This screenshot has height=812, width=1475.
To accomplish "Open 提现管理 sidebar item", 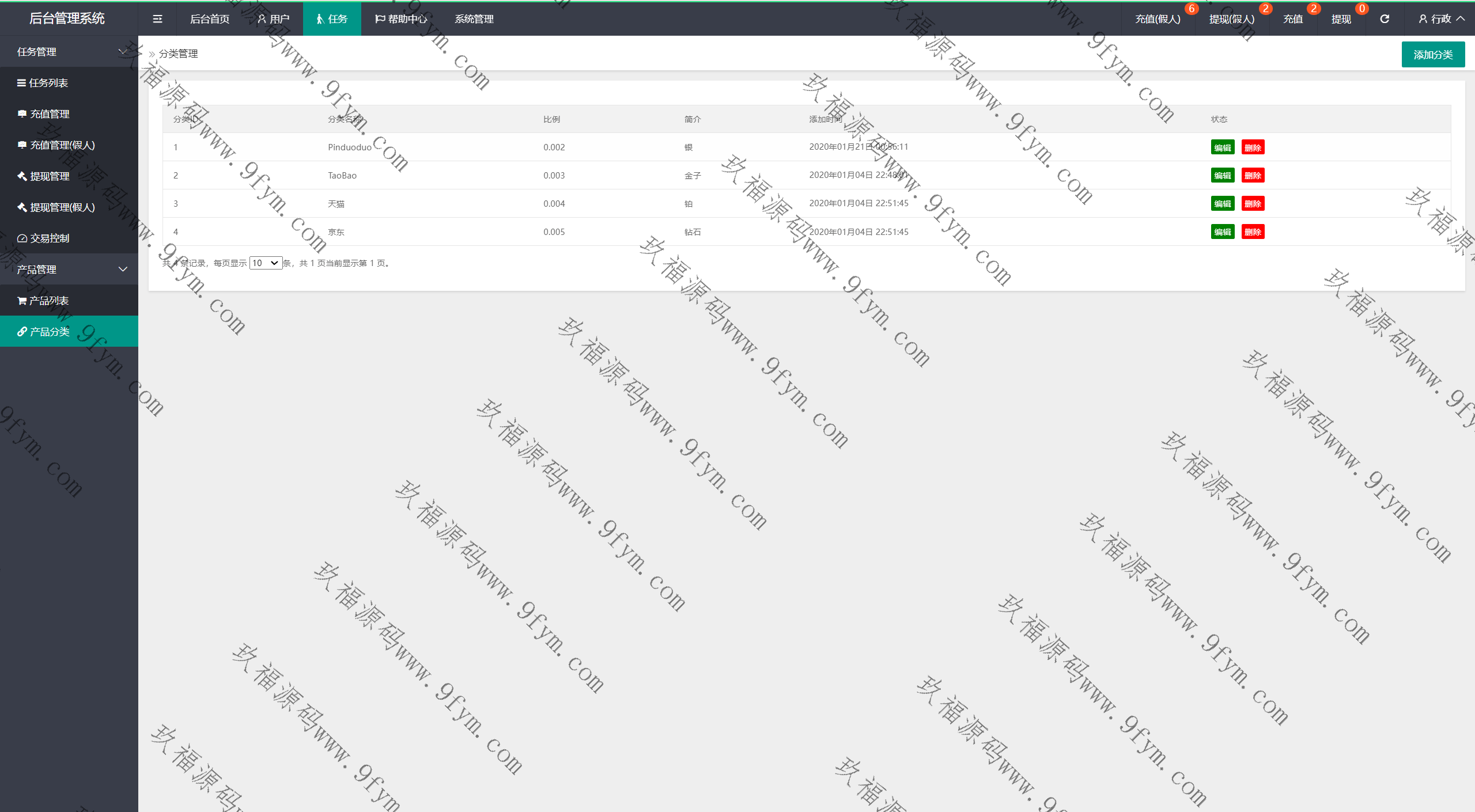I will [x=50, y=176].
